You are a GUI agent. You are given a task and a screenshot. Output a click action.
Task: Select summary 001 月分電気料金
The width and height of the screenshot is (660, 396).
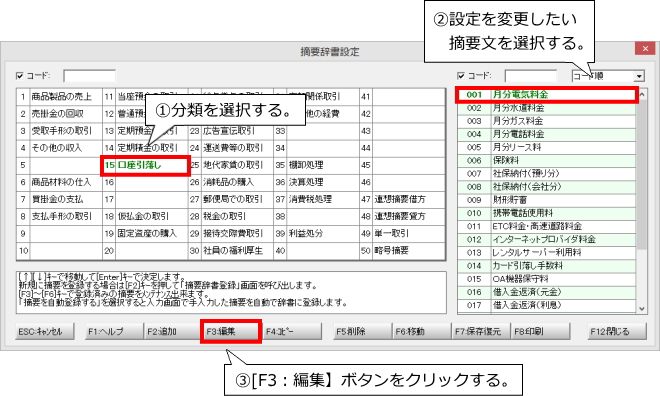pos(547,95)
